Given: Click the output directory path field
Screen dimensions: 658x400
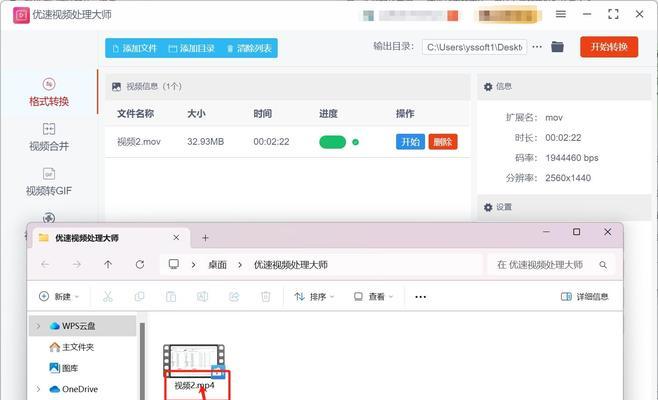Looking at the screenshot, I should pos(474,47).
